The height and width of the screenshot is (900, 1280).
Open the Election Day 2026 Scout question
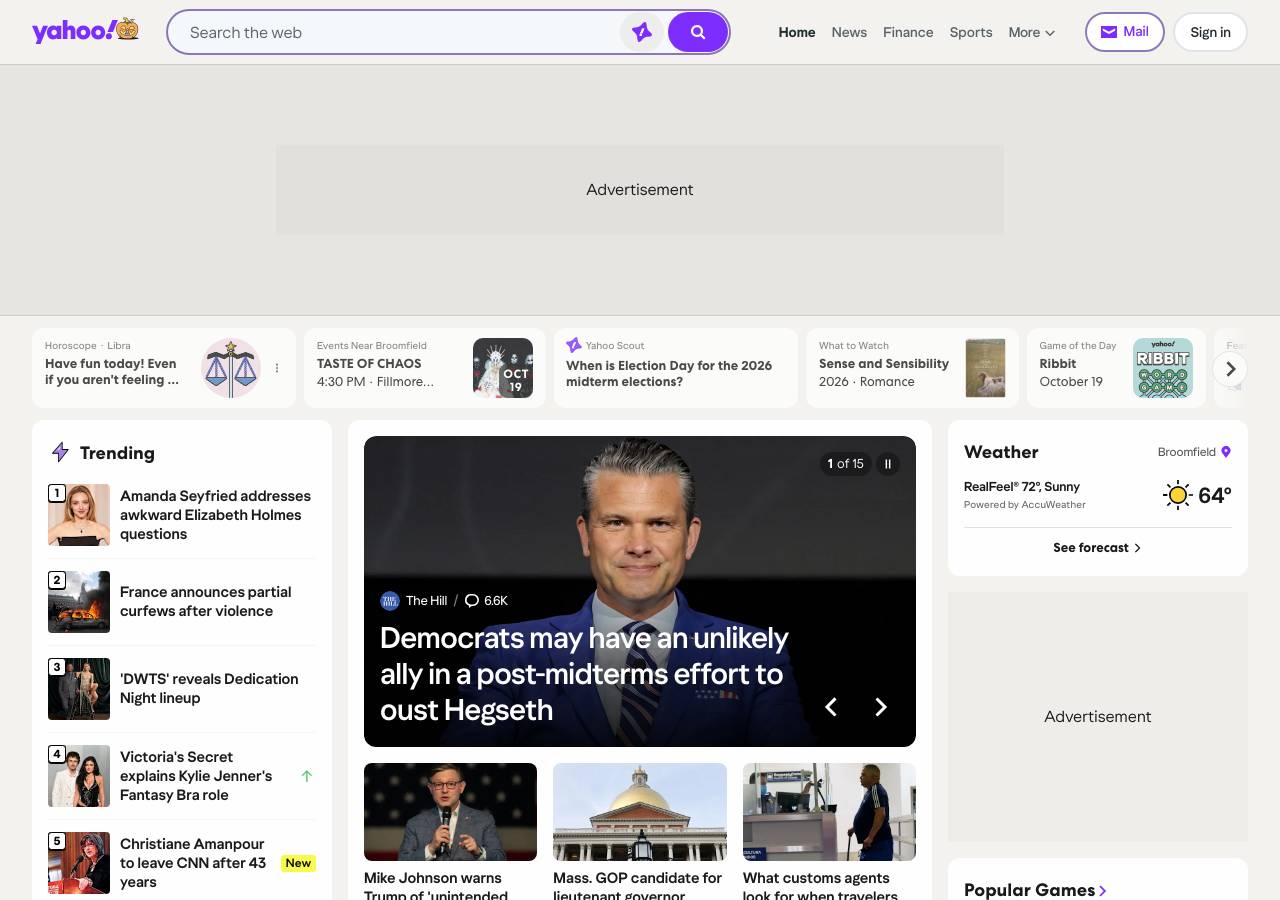(x=676, y=368)
